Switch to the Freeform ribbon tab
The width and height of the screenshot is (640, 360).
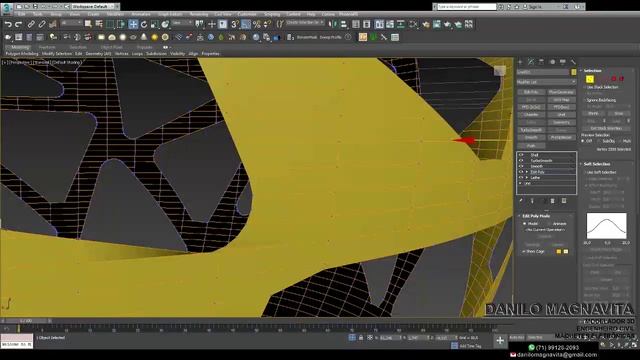(x=47, y=48)
